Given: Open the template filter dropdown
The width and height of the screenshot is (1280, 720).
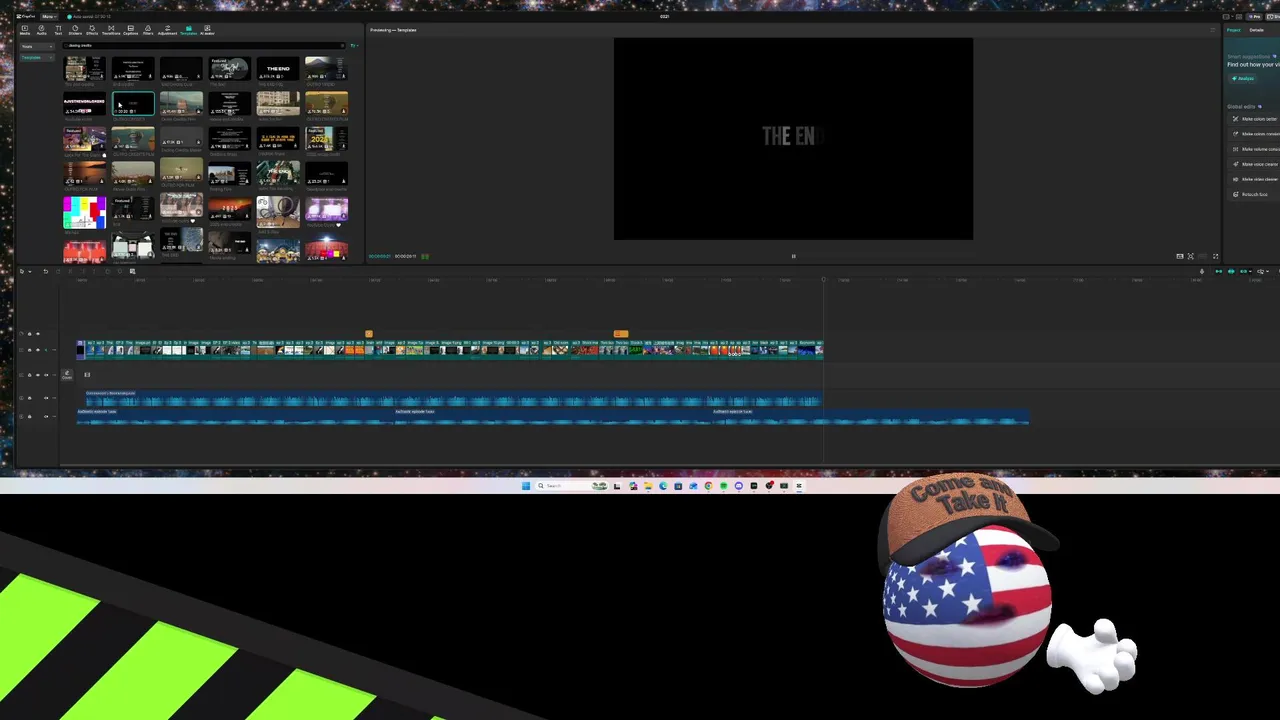Looking at the screenshot, I should click(x=354, y=45).
